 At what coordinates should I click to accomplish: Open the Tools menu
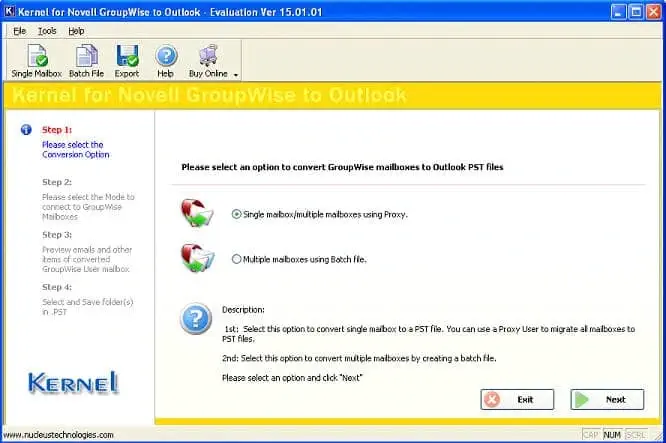(47, 31)
